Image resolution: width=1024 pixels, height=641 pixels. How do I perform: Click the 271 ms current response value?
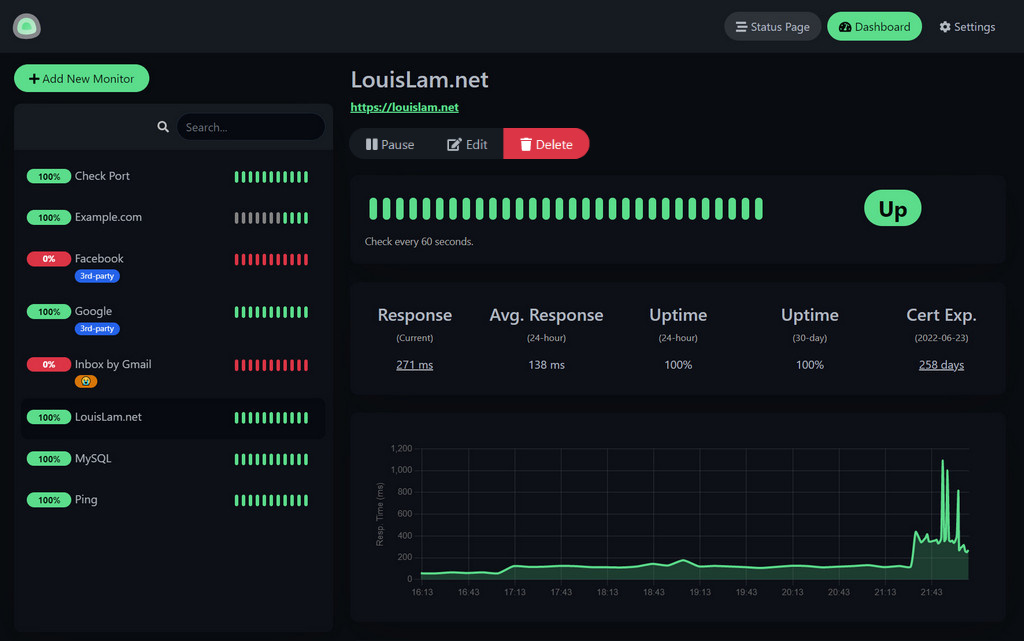coord(414,365)
